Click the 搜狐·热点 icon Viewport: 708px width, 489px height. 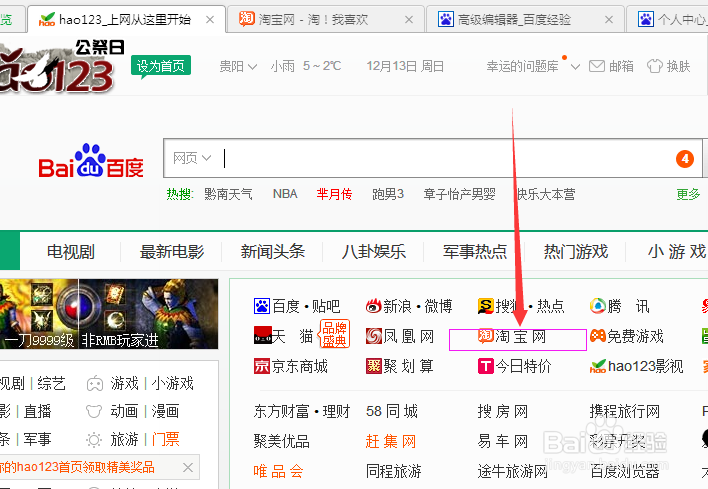click(485, 306)
